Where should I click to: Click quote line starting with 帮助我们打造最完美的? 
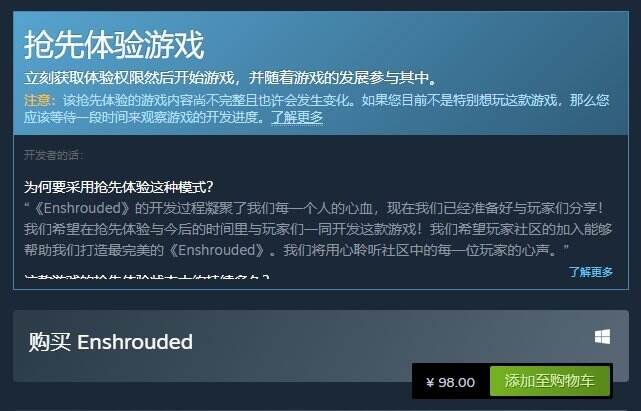(x=296, y=250)
